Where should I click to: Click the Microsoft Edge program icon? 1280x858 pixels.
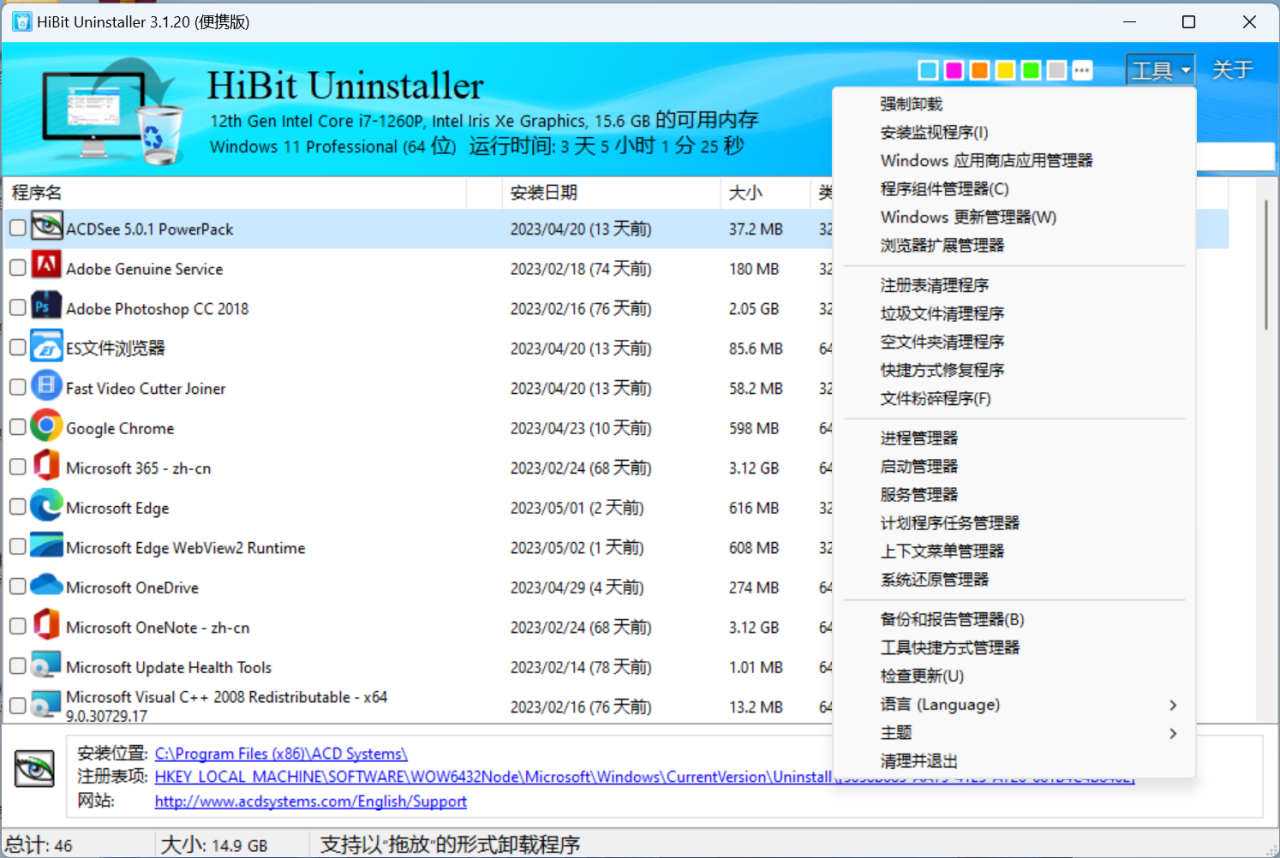[46, 507]
